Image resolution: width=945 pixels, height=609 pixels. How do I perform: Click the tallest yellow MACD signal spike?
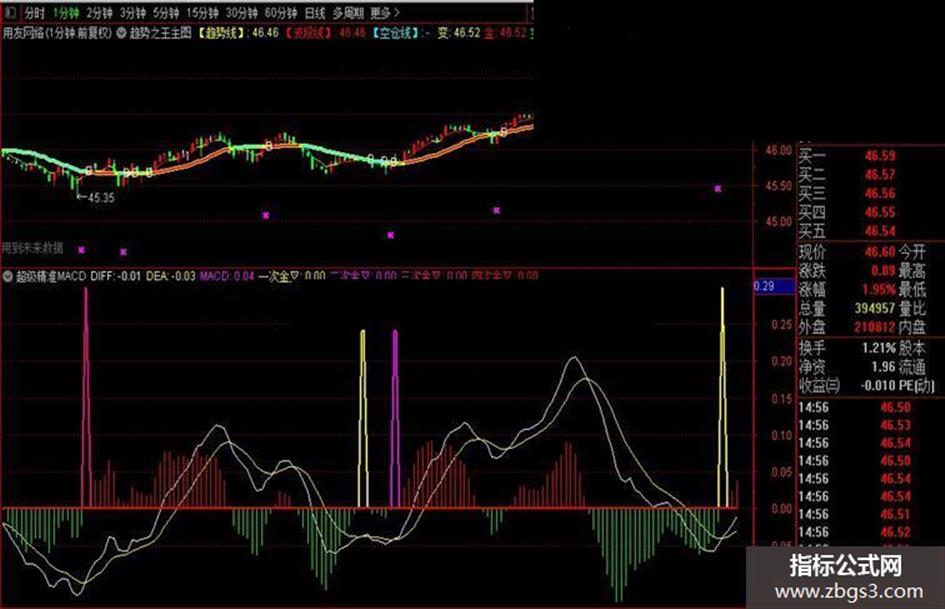723,398
